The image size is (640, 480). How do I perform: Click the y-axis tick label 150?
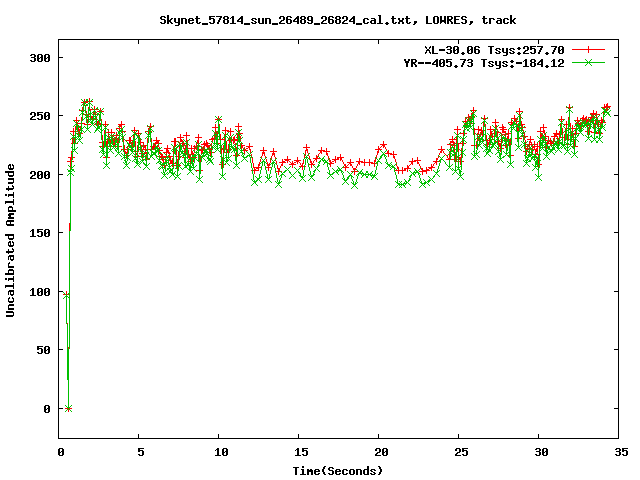coord(40,233)
